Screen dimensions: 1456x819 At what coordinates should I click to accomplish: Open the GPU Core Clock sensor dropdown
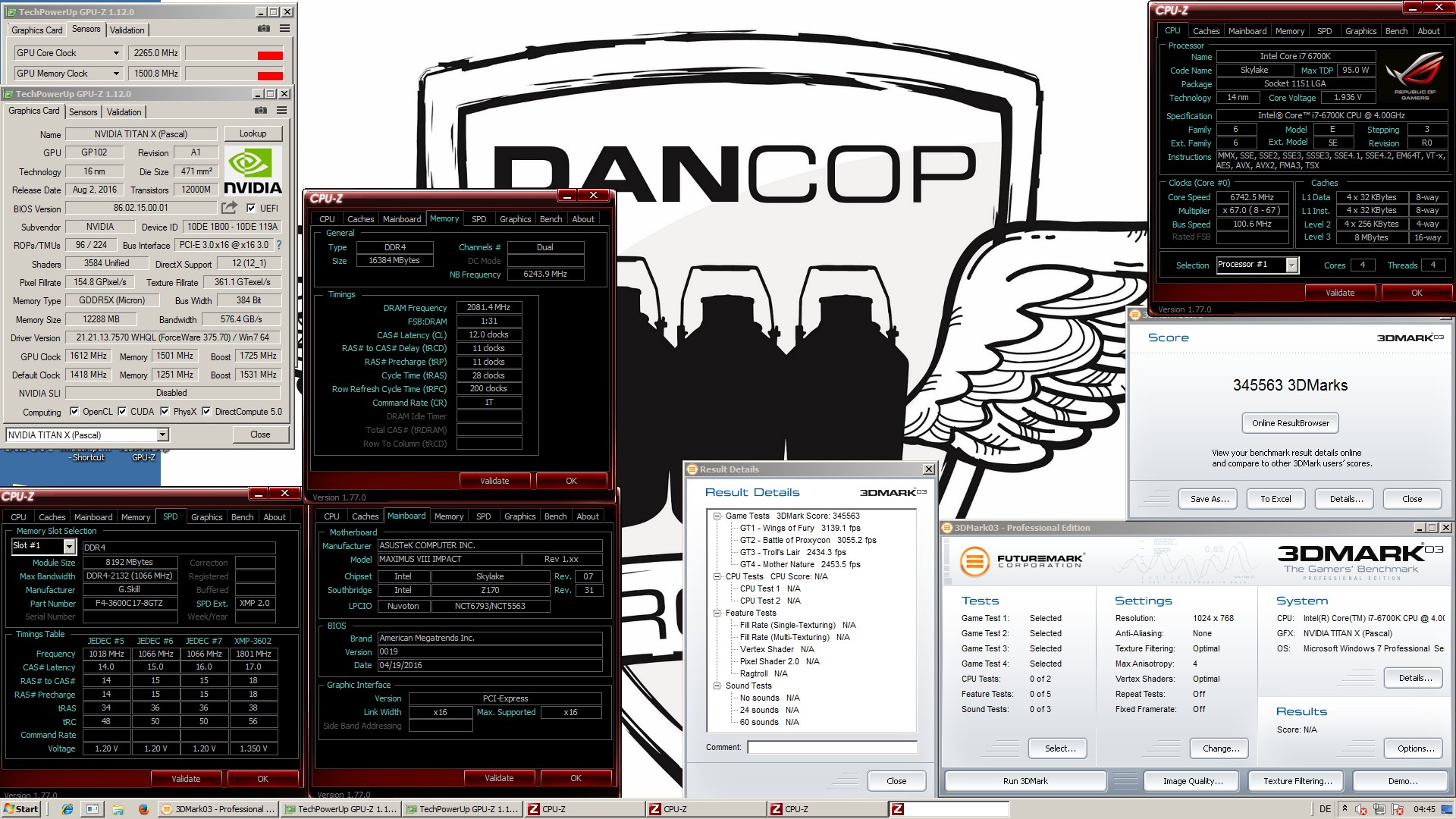click(116, 53)
